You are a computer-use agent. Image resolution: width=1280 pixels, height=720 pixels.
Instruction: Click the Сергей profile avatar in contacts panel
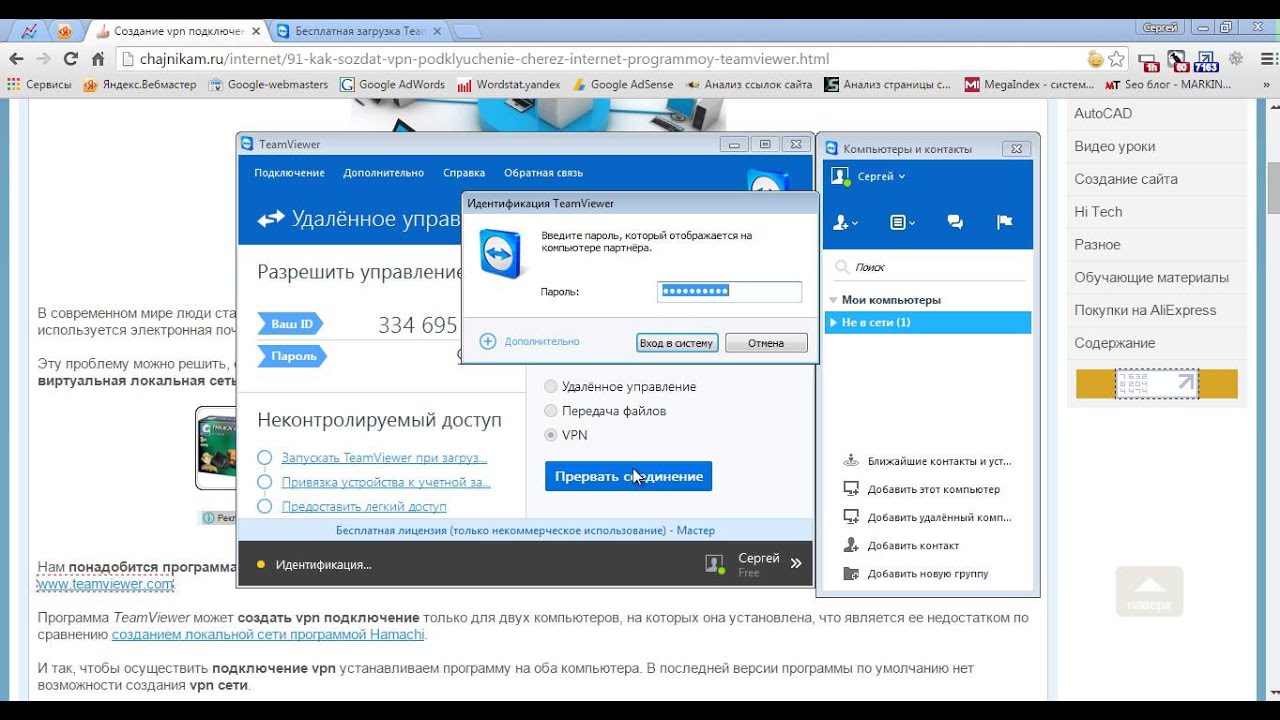[x=841, y=176]
